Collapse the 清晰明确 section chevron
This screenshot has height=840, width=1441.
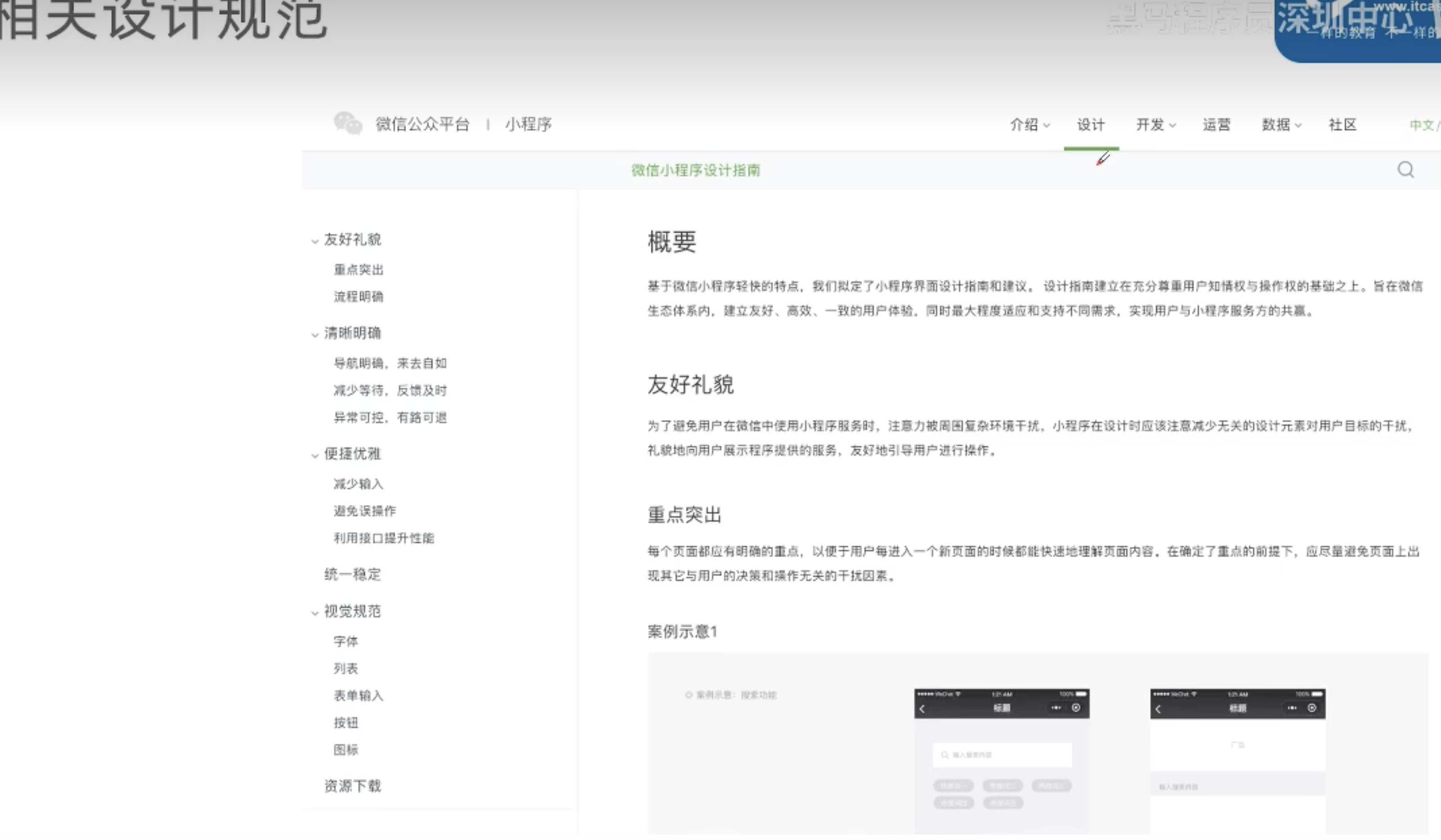[x=314, y=335]
